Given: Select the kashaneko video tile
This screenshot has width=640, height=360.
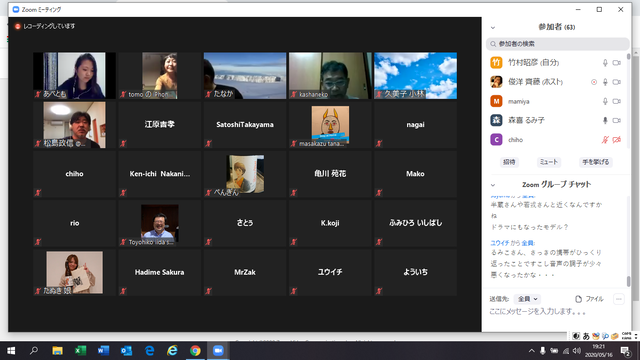Looking at the screenshot, I should tap(330, 76).
